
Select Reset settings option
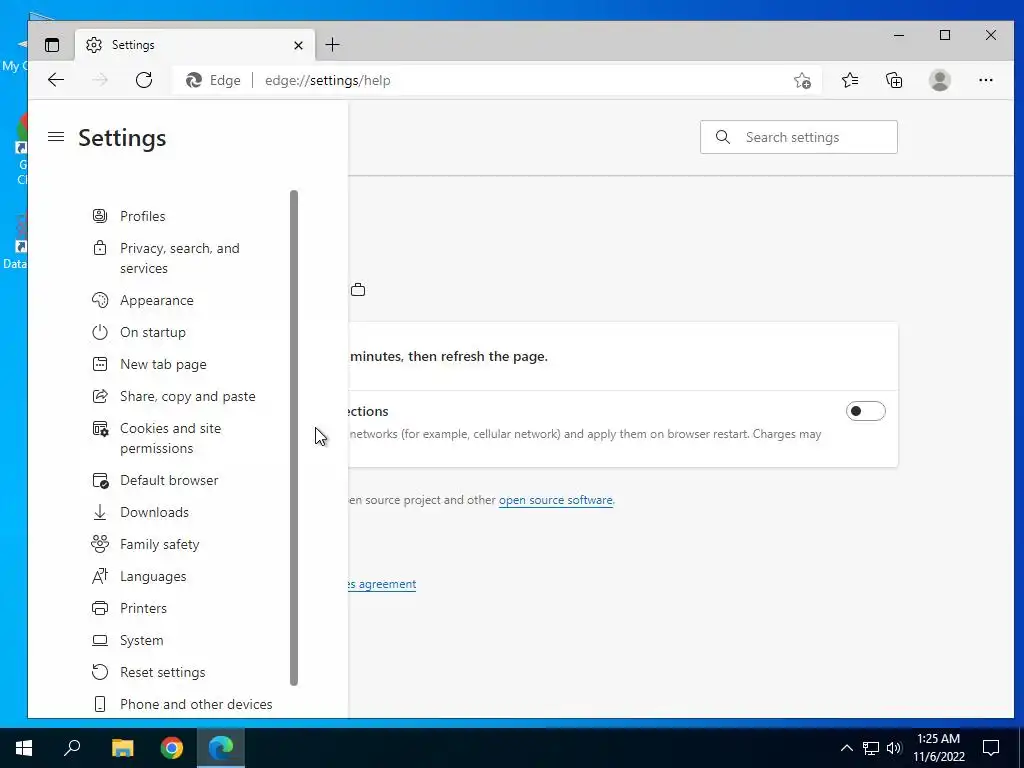point(163,672)
